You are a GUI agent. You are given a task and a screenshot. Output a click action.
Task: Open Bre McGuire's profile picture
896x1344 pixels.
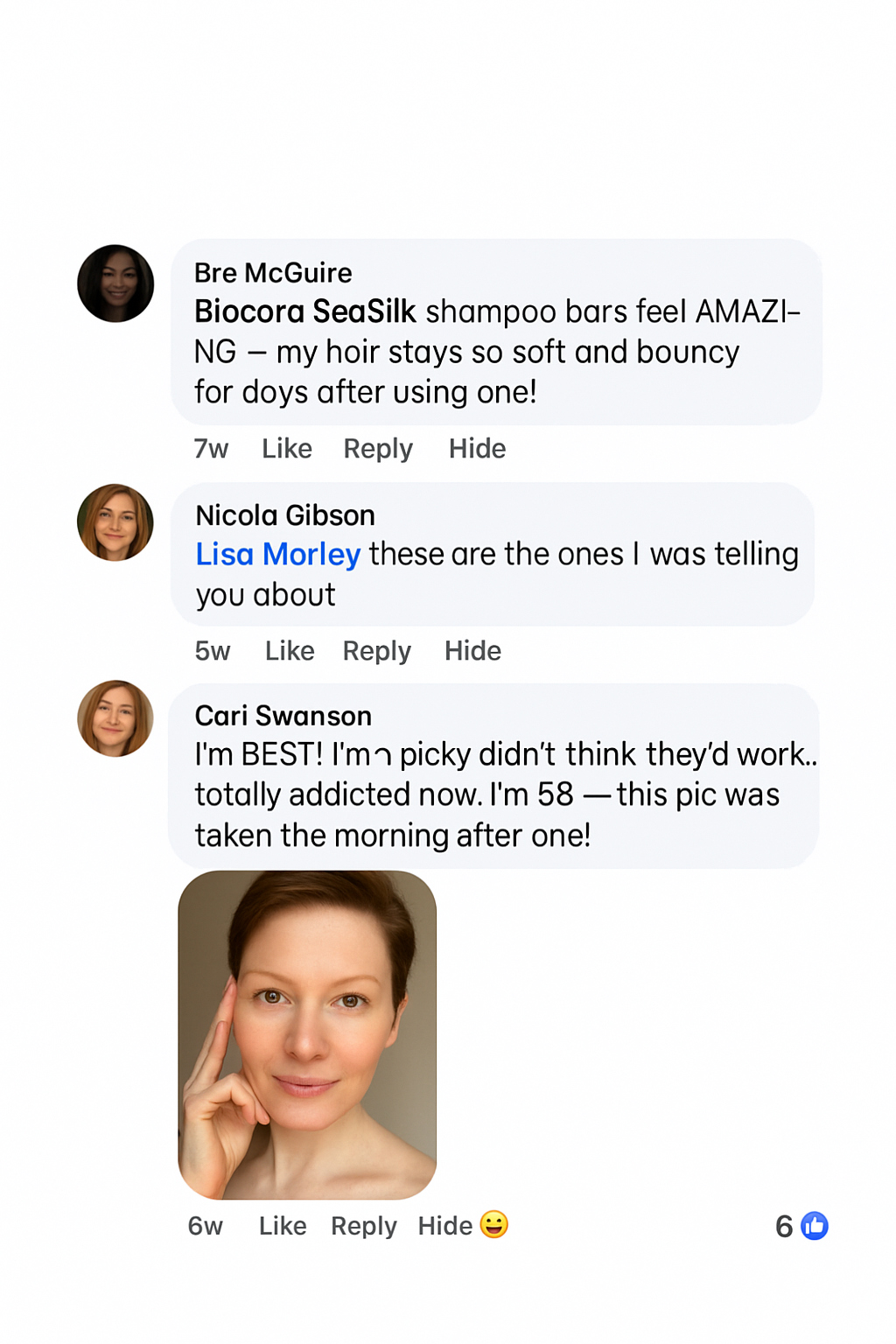pyautogui.click(x=115, y=283)
